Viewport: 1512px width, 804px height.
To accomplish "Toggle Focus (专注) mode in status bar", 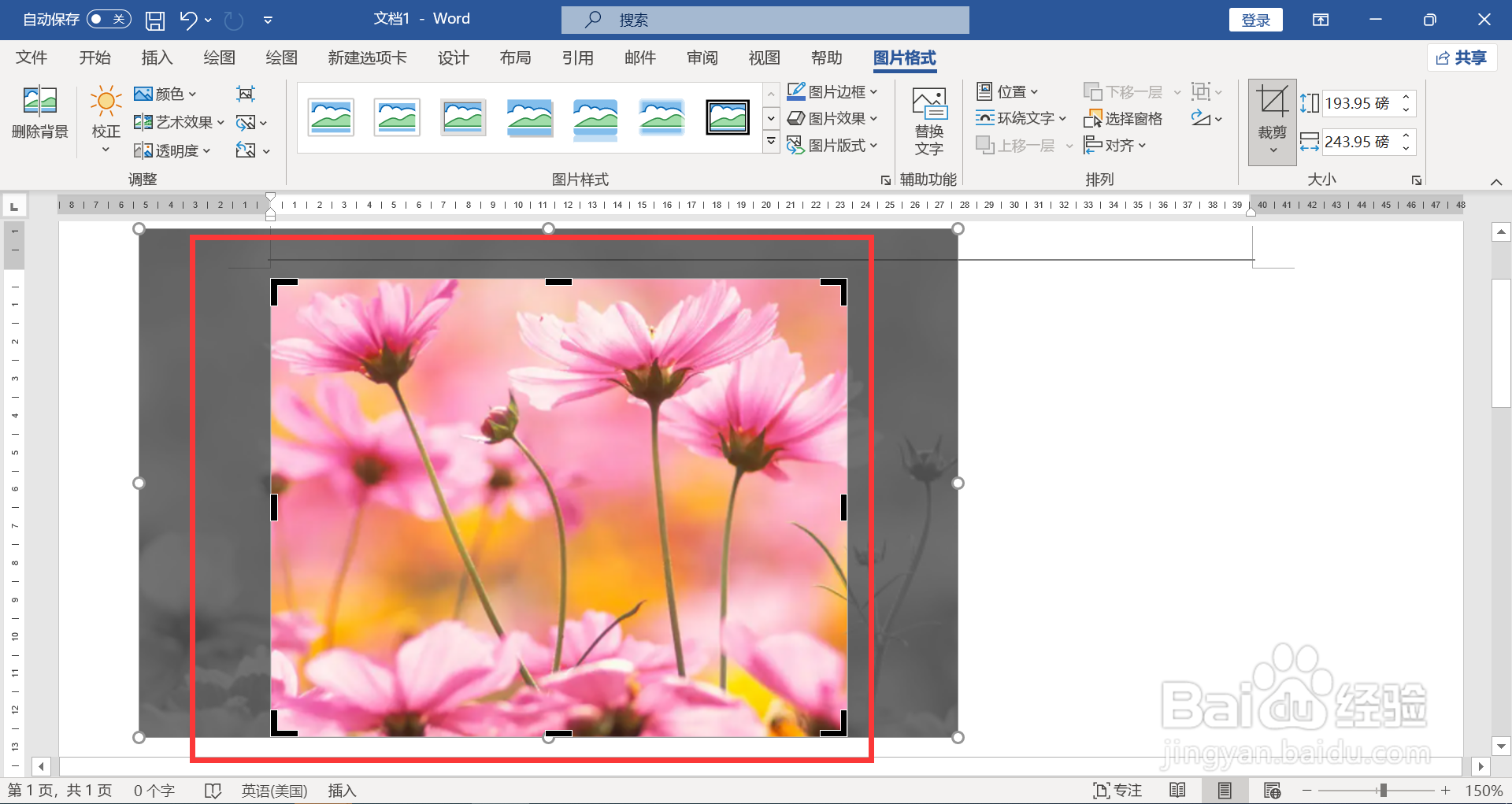I will pyautogui.click(x=1117, y=790).
